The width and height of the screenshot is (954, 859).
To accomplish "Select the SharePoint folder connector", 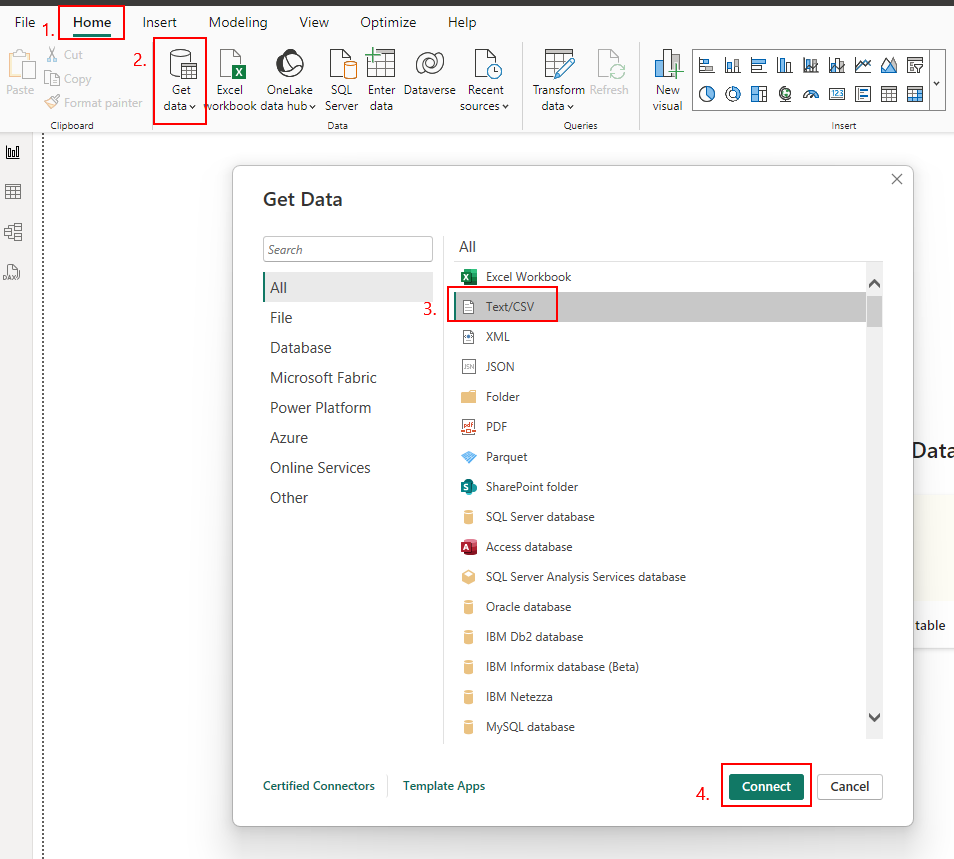I will tap(660, 487).
